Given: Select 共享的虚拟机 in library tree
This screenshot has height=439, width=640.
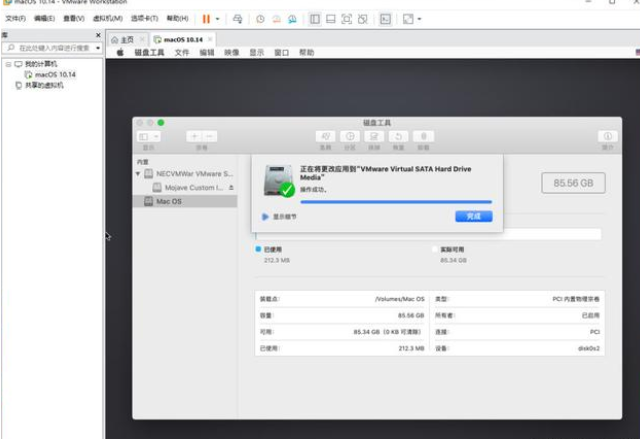Looking at the screenshot, I should click(43, 85).
